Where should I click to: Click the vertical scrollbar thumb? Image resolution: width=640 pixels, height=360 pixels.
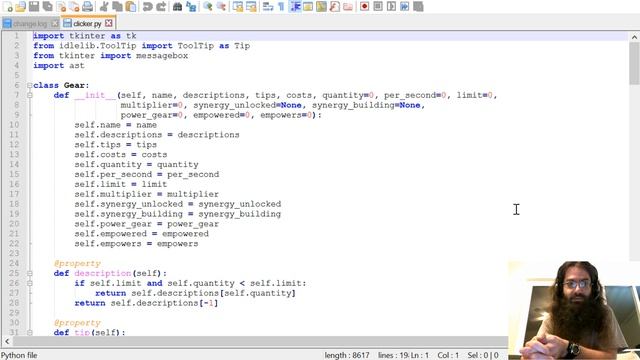click(634, 63)
